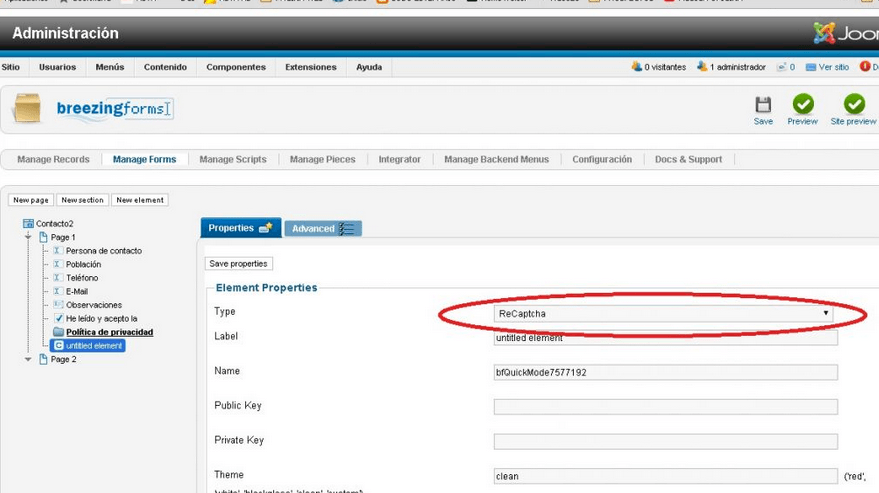The height and width of the screenshot is (493, 879).
Task: Switch to Manage Pieces tab
Action: click(322, 159)
